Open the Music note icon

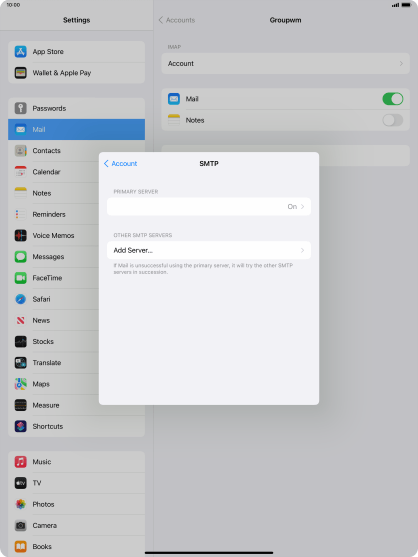(x=21, y=462)
